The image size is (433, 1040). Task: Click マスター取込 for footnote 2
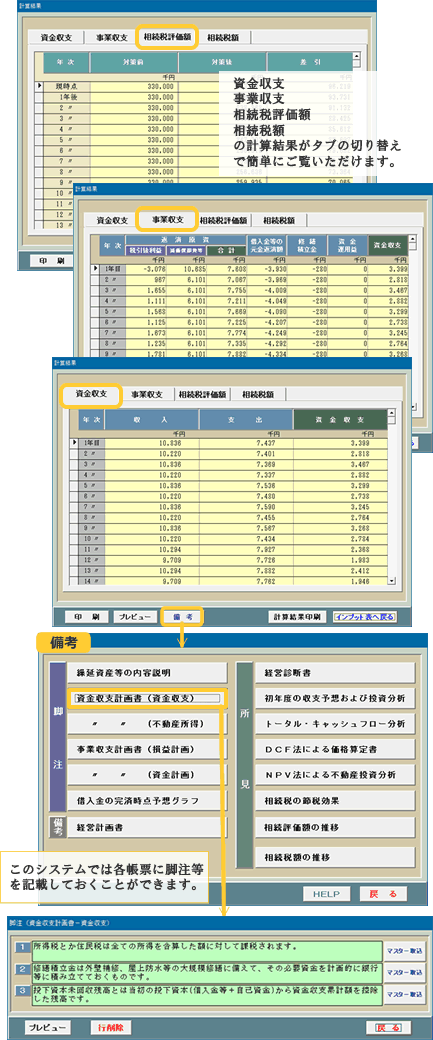404,973
